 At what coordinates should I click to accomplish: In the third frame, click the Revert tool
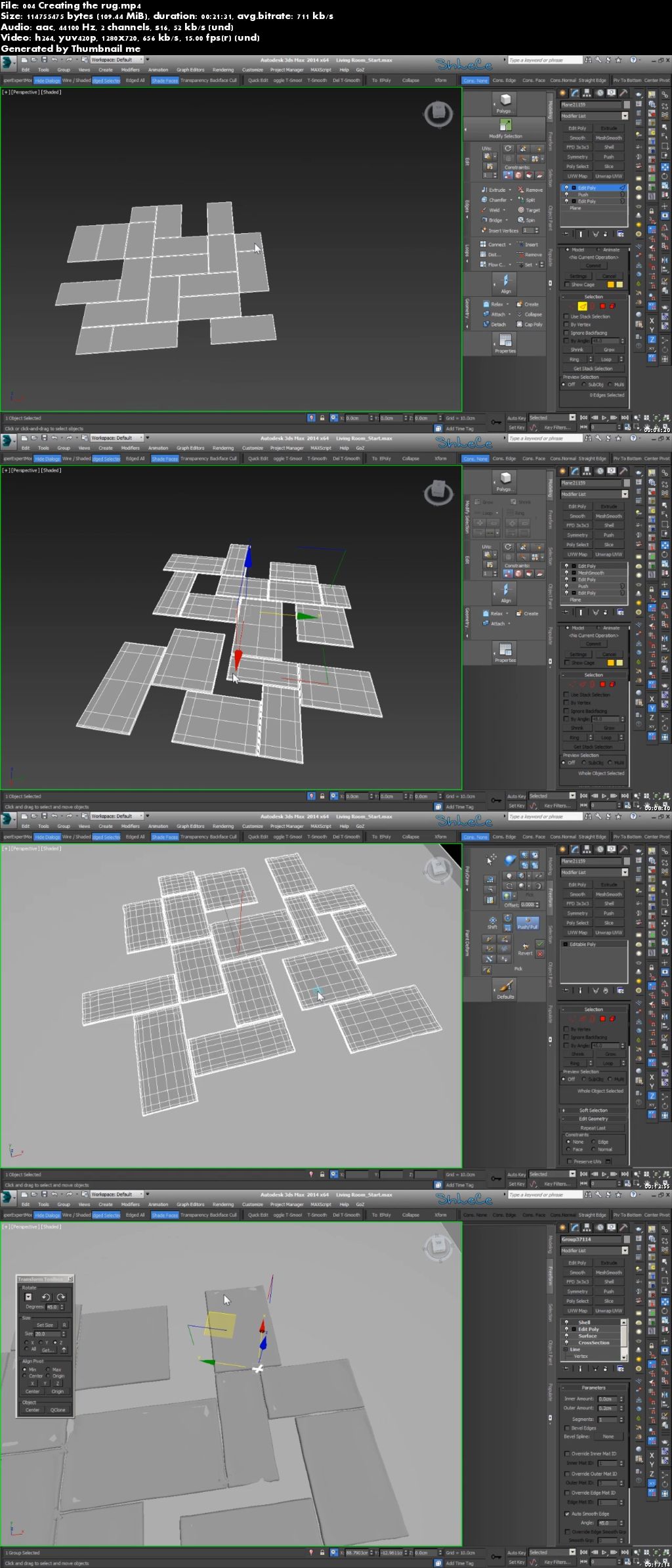(525, 948)
